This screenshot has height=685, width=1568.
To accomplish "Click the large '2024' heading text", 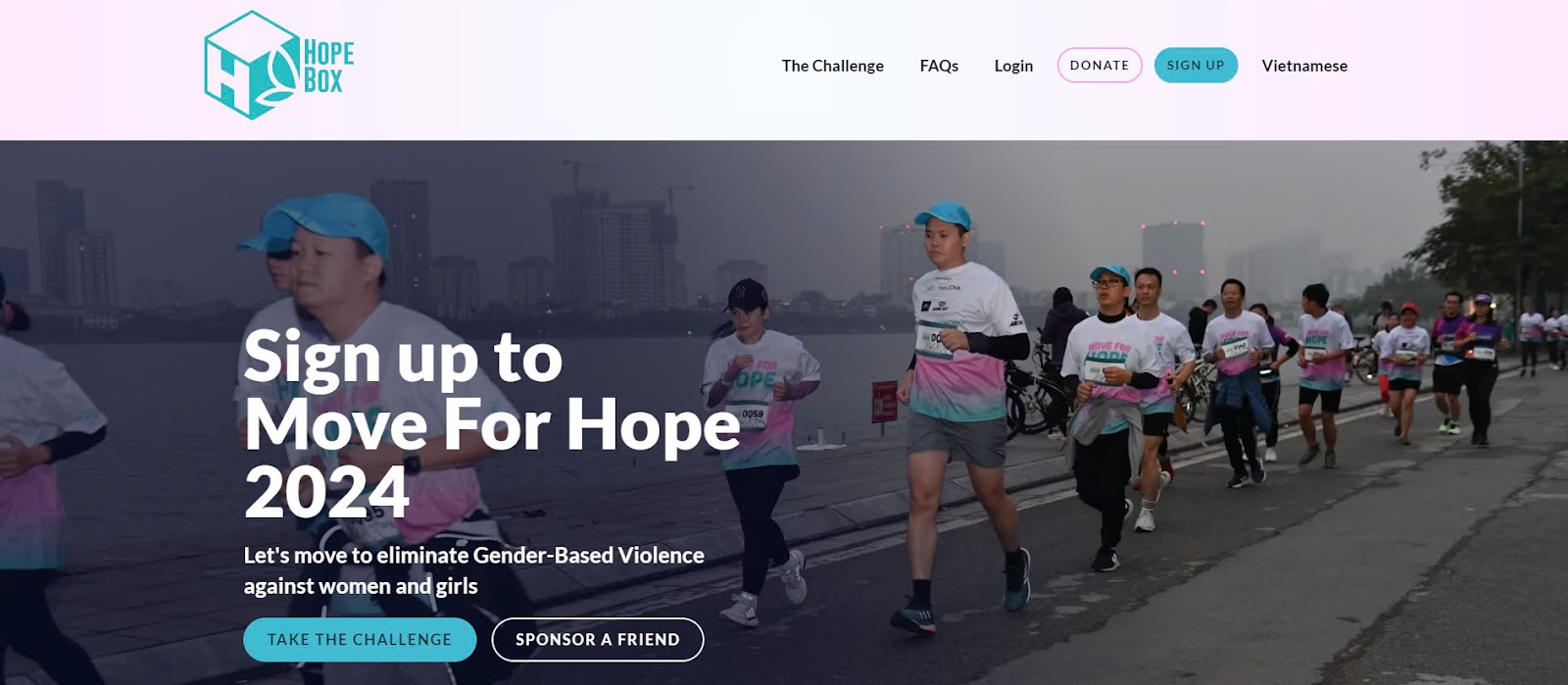I will coord(326,492).
